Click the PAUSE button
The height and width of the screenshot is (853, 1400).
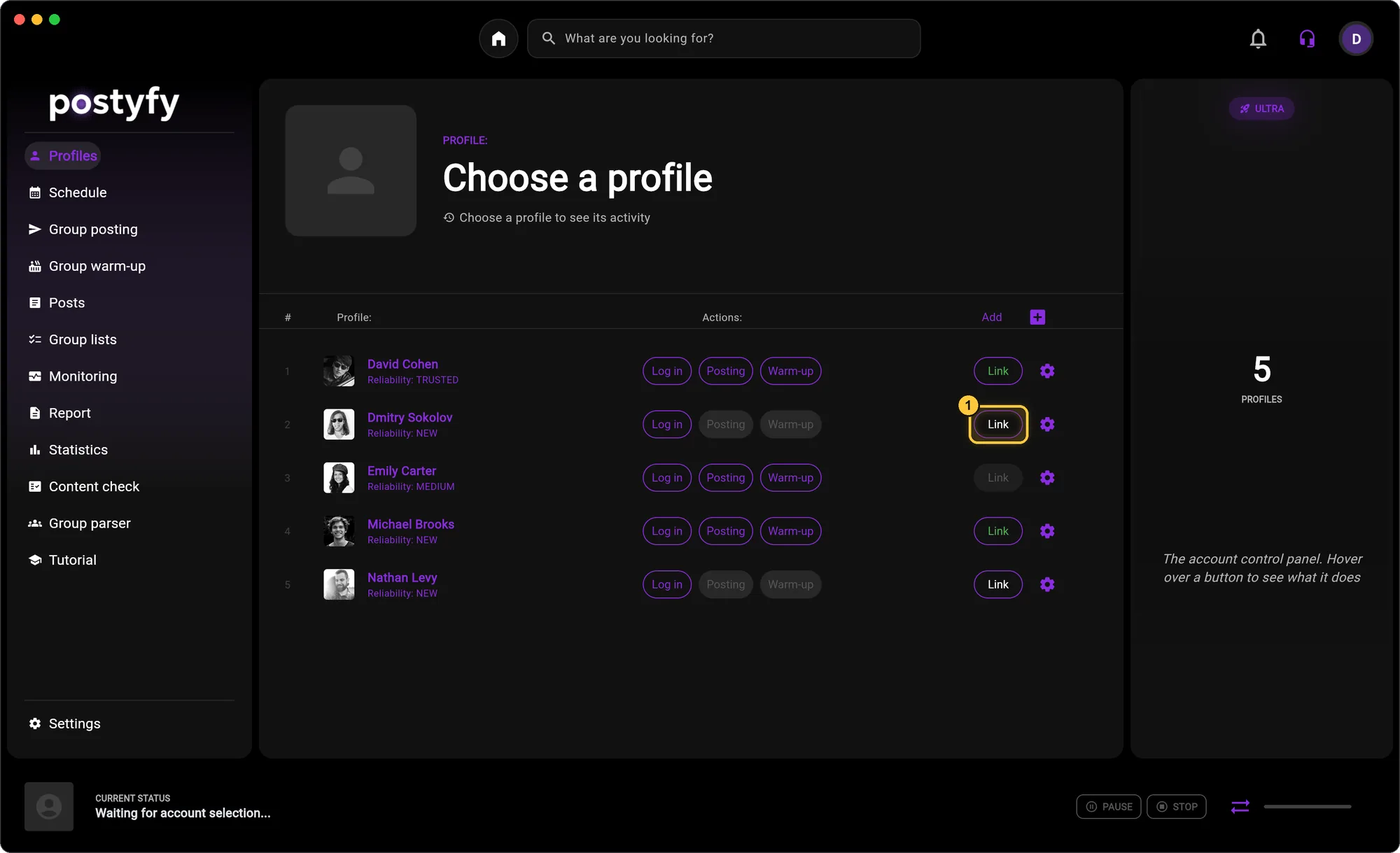coord(1109,807)
